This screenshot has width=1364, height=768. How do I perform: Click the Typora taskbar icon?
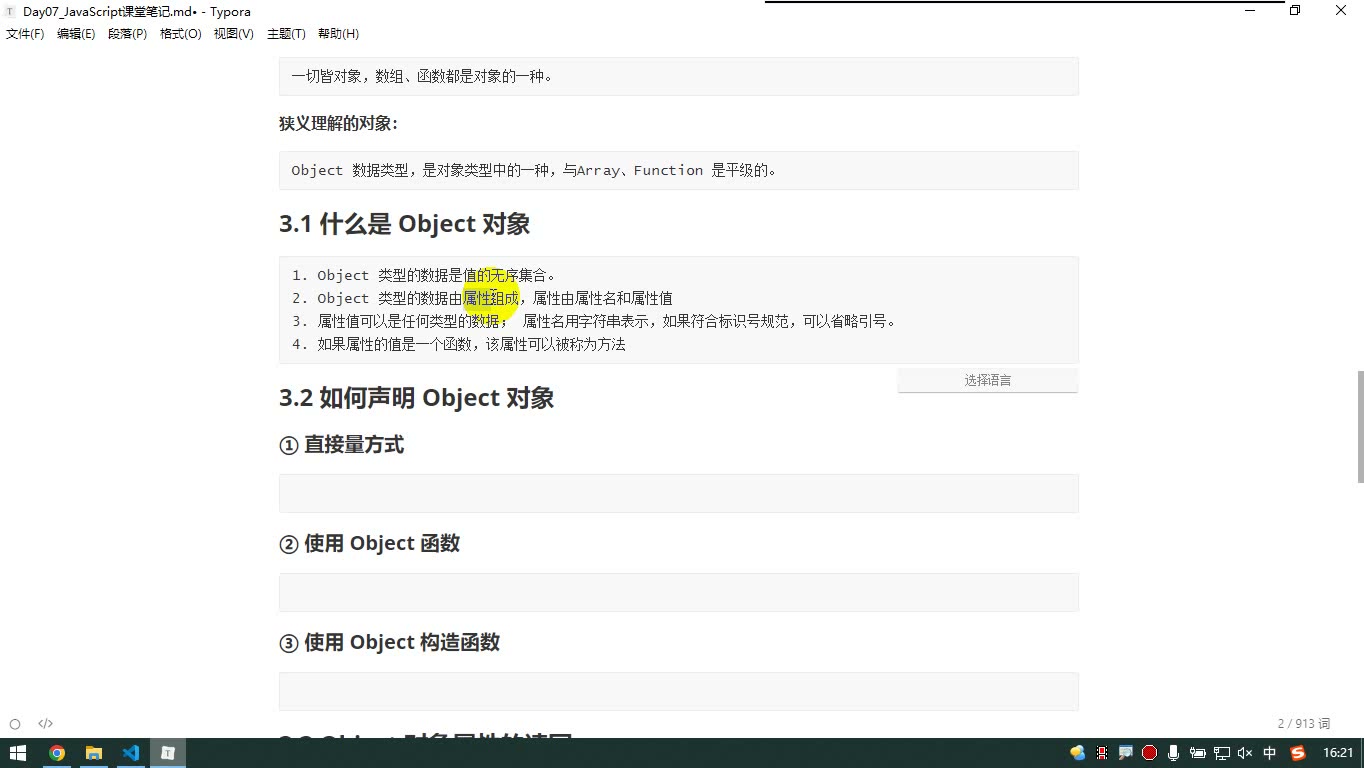168,753
